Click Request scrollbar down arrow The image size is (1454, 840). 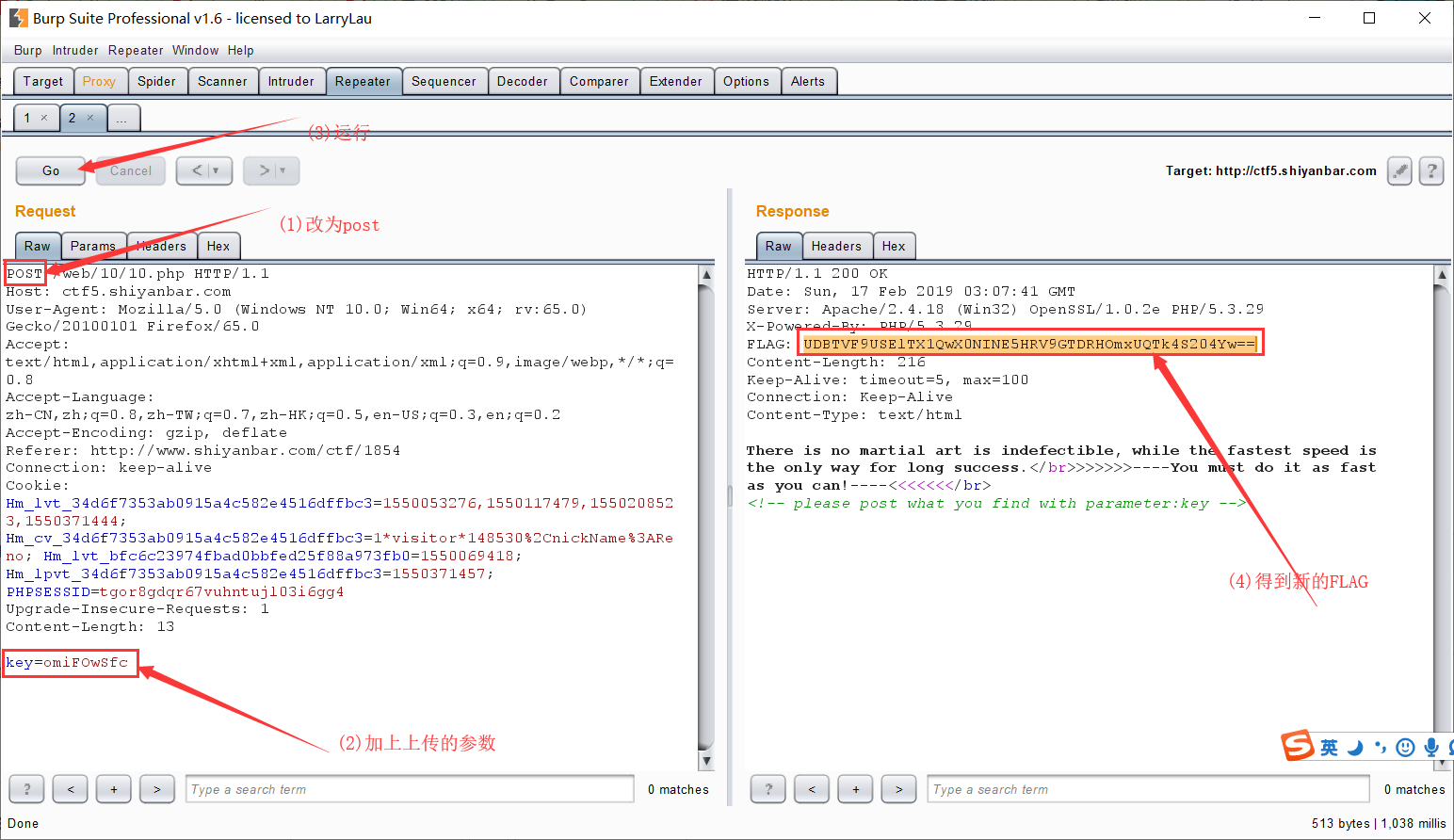706,760
